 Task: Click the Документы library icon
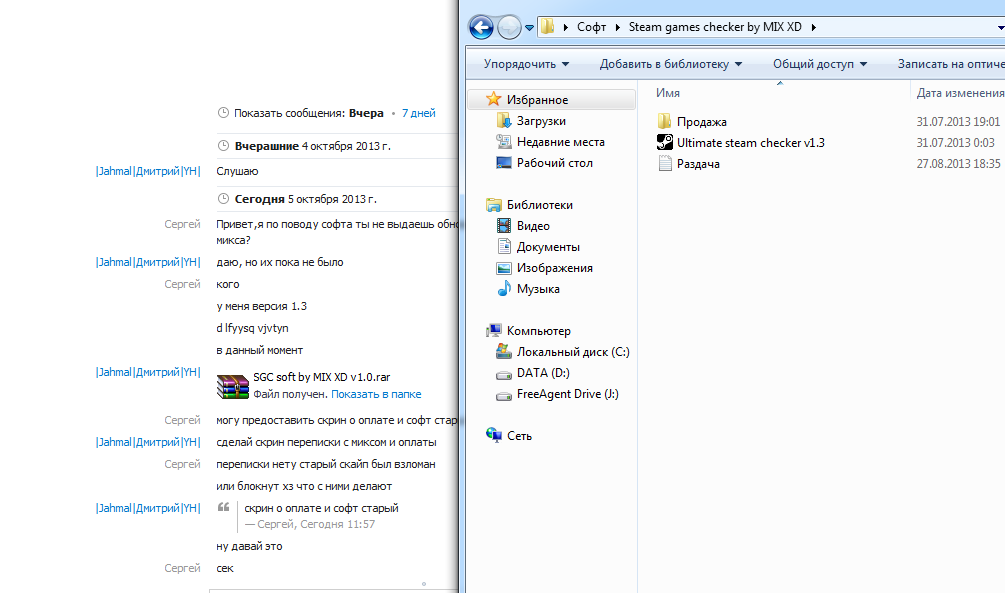504,246
